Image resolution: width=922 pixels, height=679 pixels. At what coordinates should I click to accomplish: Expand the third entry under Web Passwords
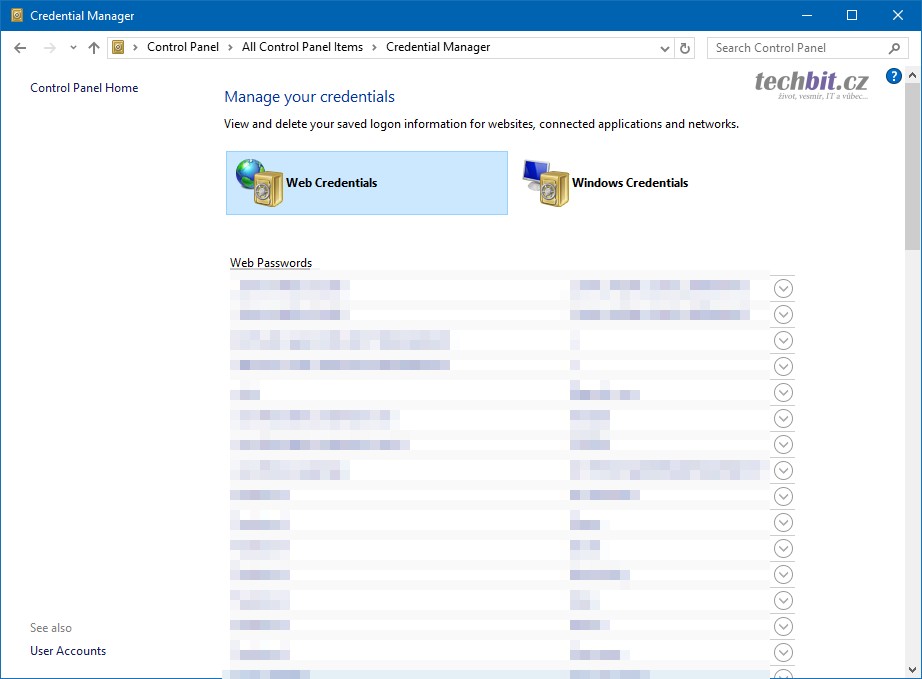pyautogui.click(x=783, y=340)
